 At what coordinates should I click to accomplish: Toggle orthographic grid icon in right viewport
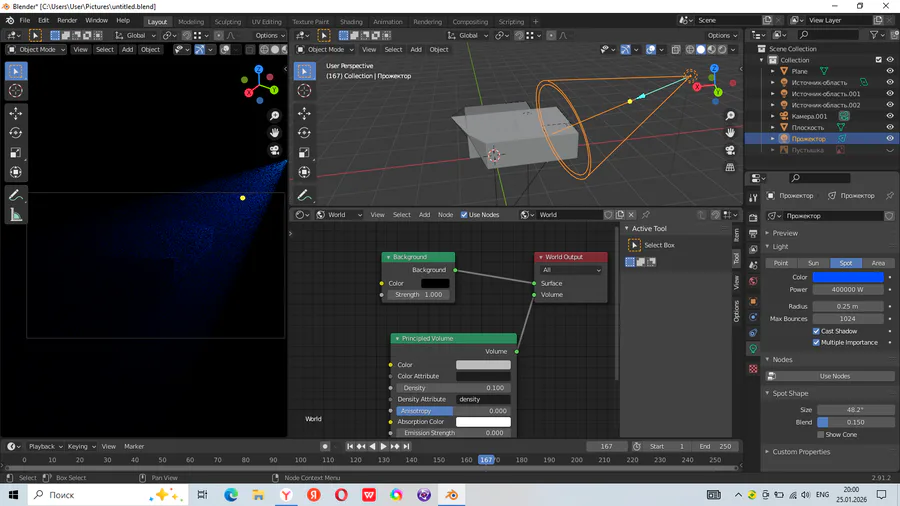tap(730, 168)
